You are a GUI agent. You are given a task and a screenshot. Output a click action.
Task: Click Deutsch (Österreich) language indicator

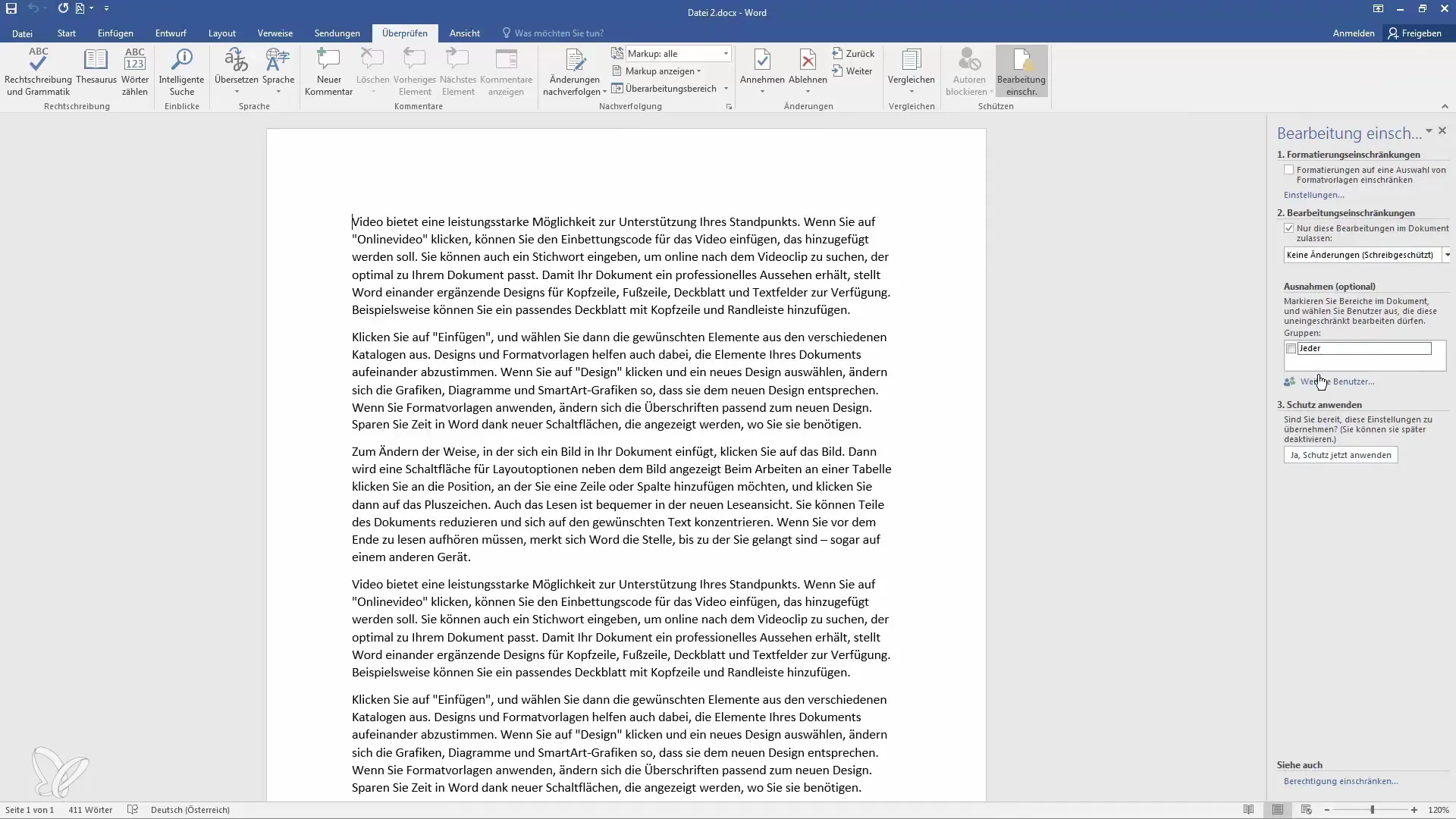click(190, 810)
